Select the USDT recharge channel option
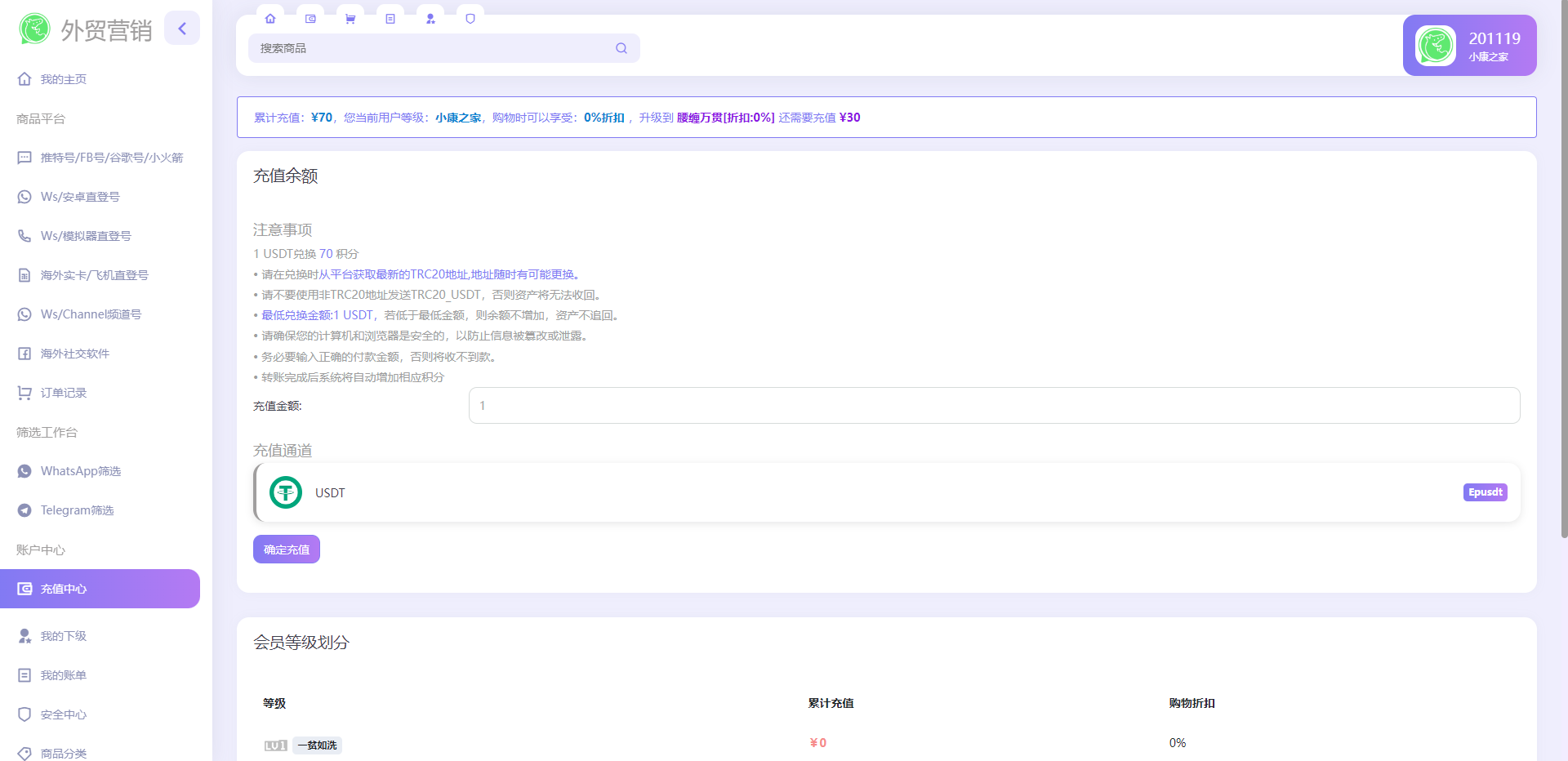This screenshot has width=1568, height=761. [886, 492]
